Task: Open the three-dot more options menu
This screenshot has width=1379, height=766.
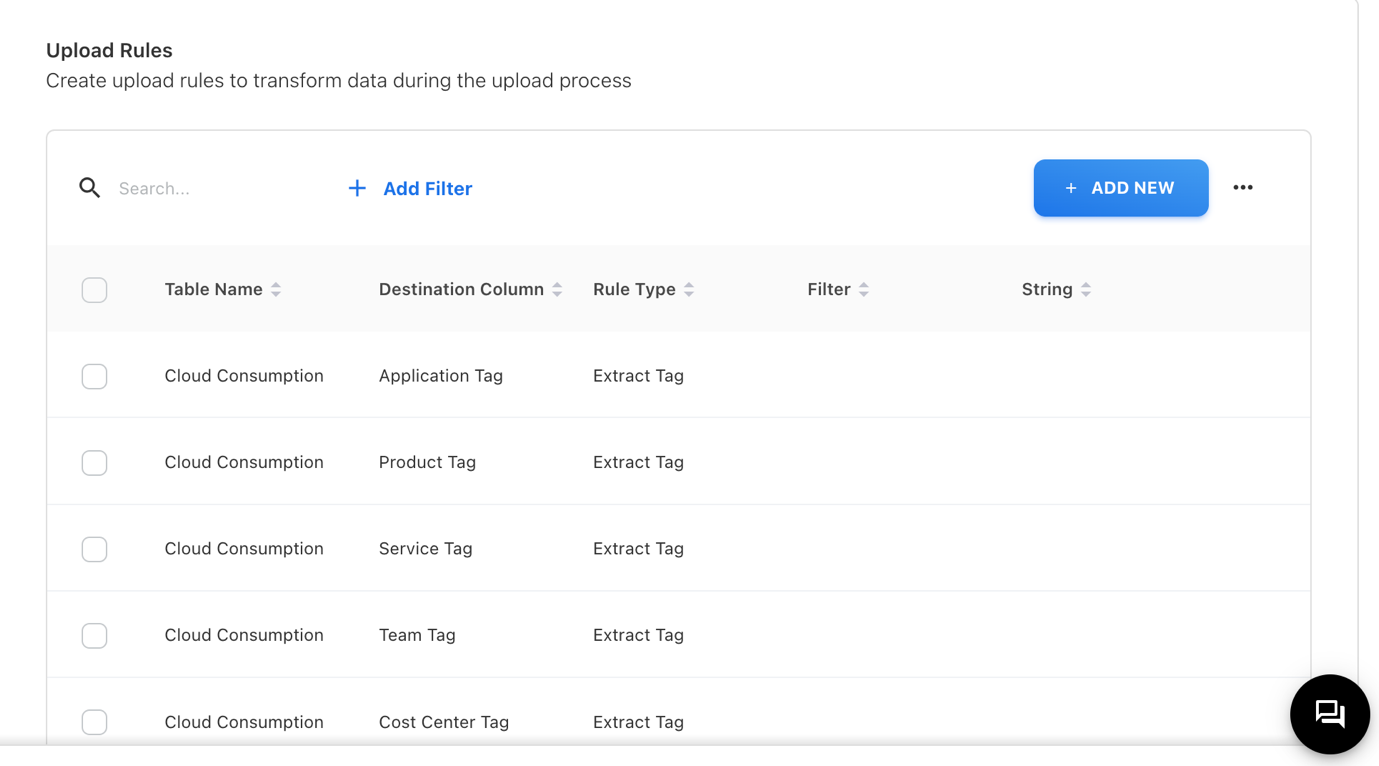Action: click(x=1242, y=188)
